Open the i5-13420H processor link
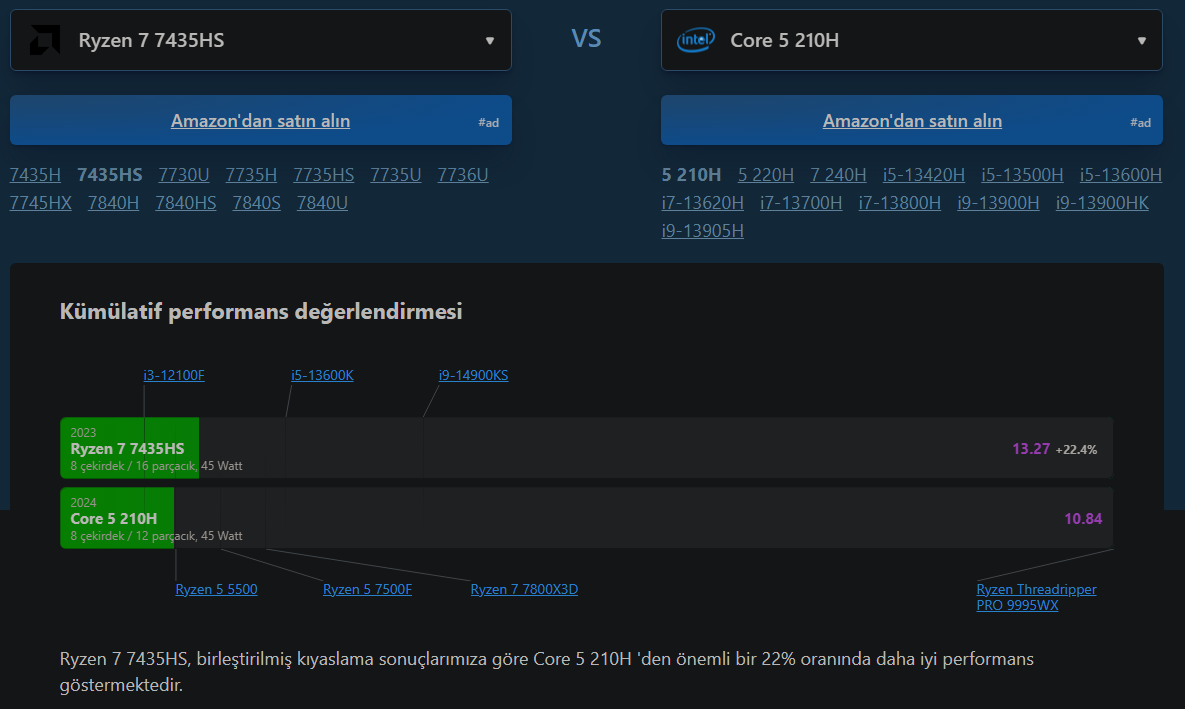 tap(924, 175)
